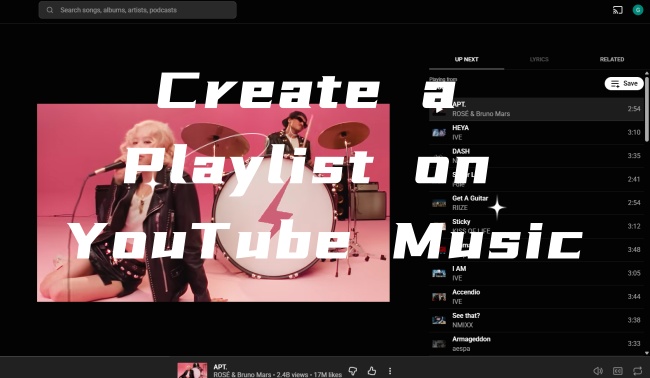Click the search songs, albums, artists field
The height and width of the screenshot is (378, 650).
point(138,10)
